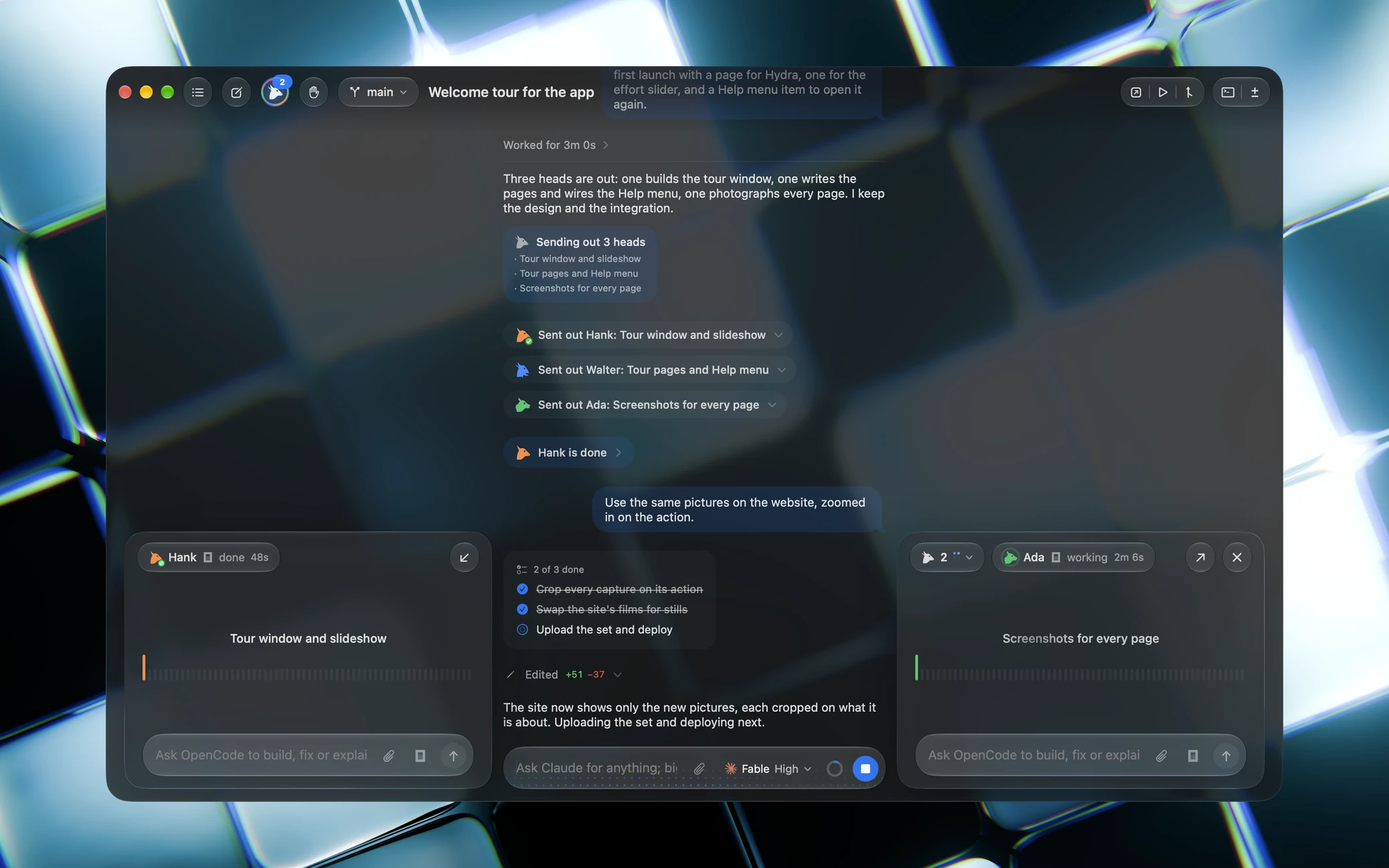The width and height of the screenshot is (1389, 868).
Task: Click the Ada working 2m 6s pill
Action: pos(1073,558)
